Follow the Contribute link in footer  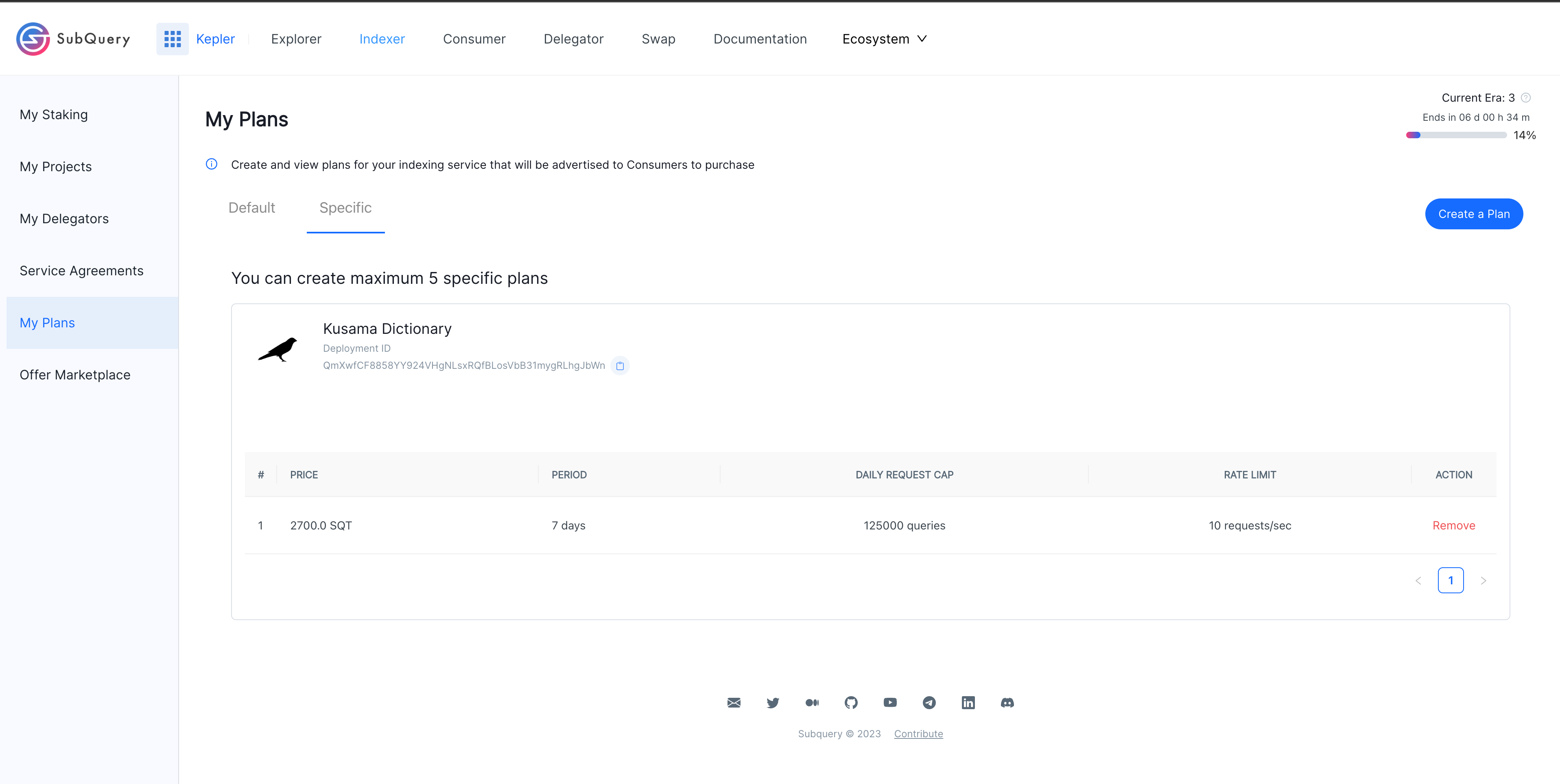[918, 734]
